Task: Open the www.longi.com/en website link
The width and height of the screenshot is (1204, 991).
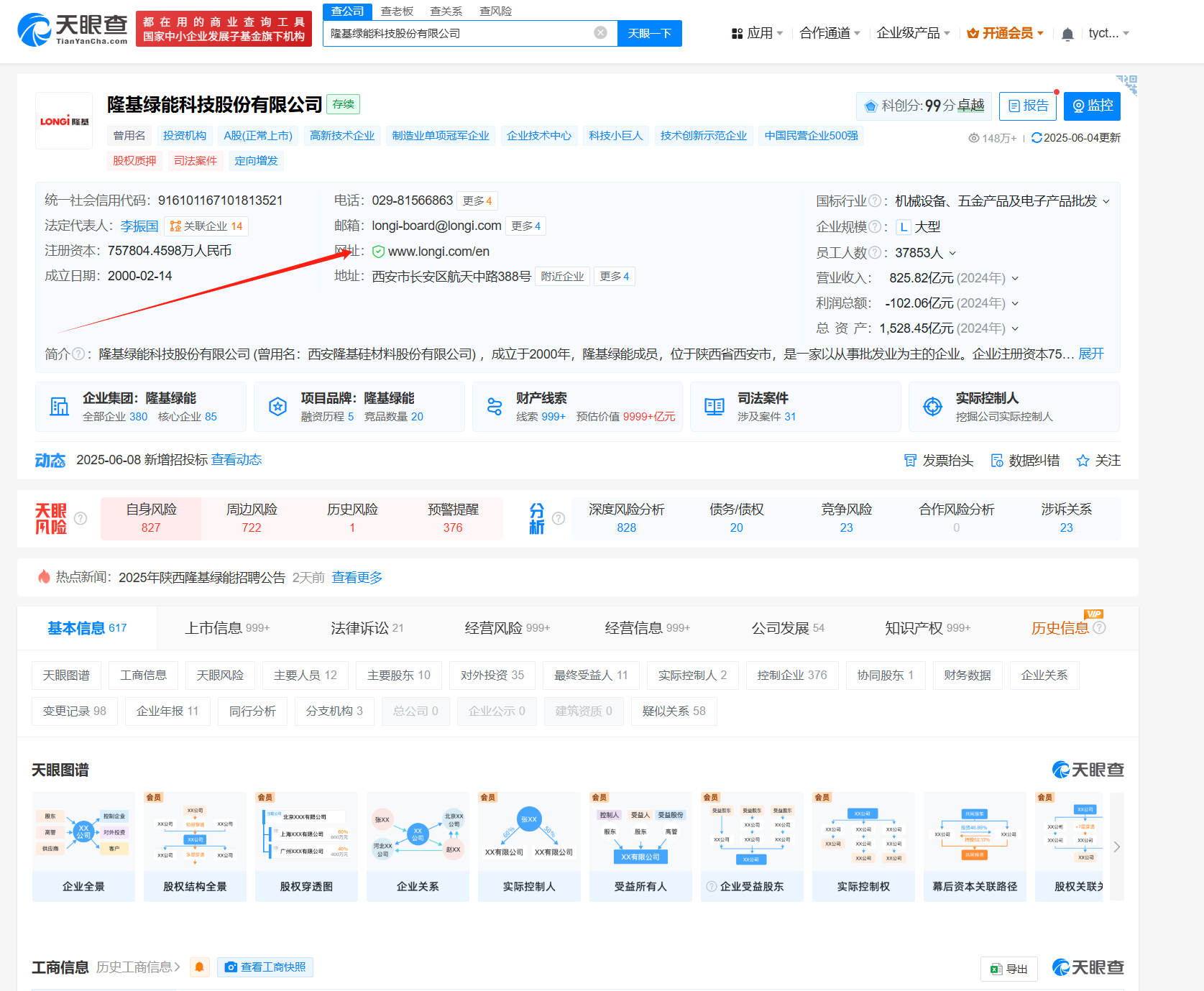Action: [x=438, y=252]
